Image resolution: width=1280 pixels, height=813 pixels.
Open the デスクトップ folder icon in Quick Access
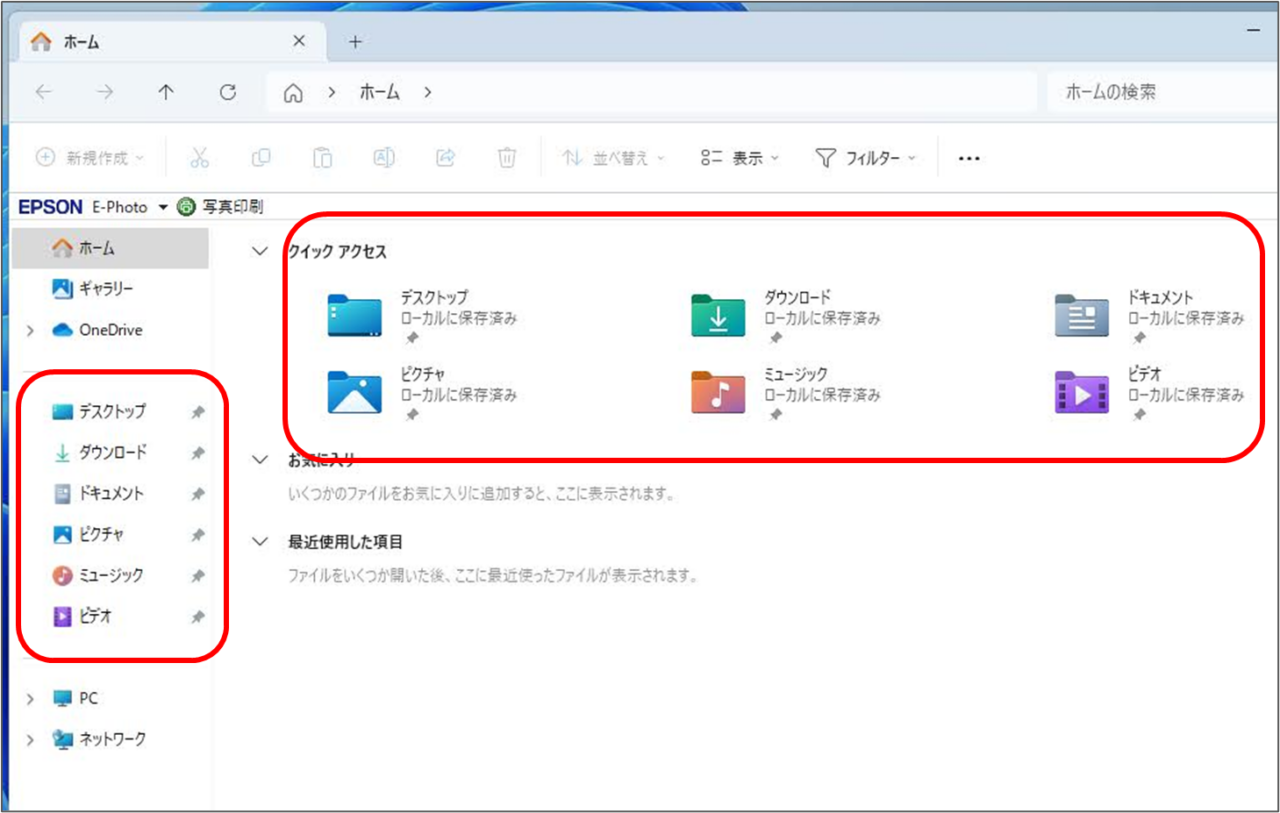tap(355, 315)
